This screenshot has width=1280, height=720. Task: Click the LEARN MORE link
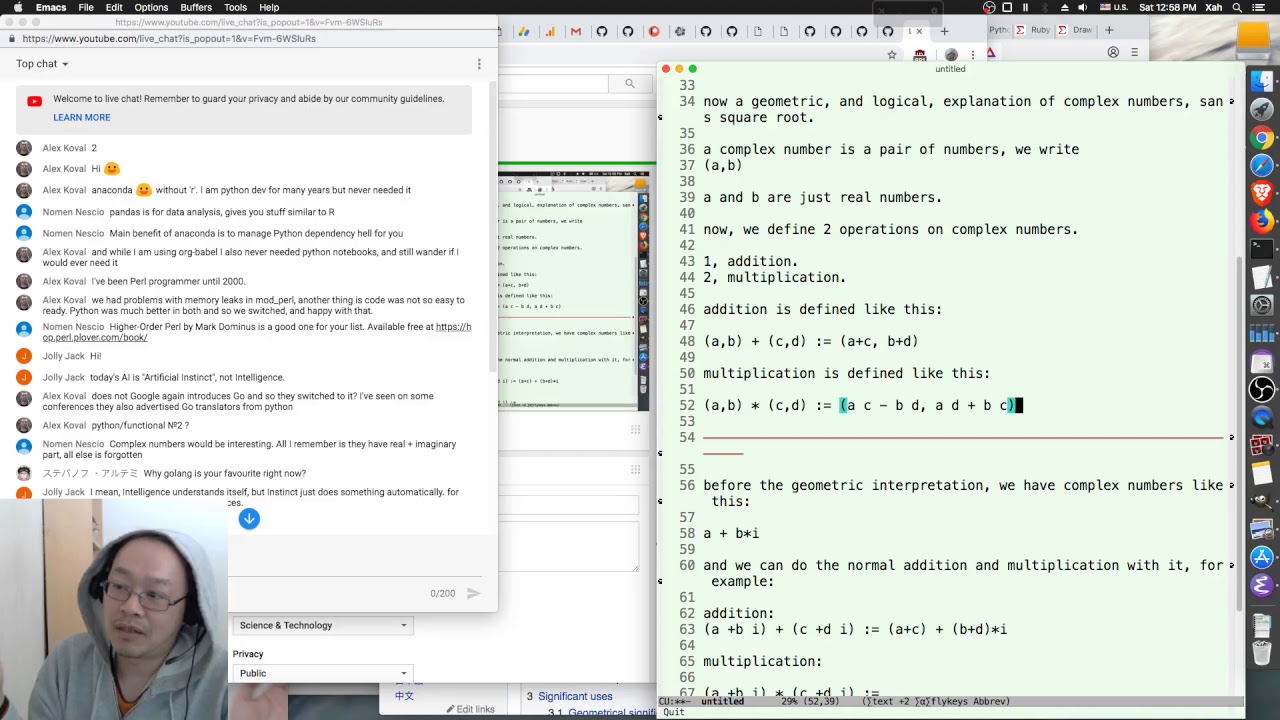82,117
